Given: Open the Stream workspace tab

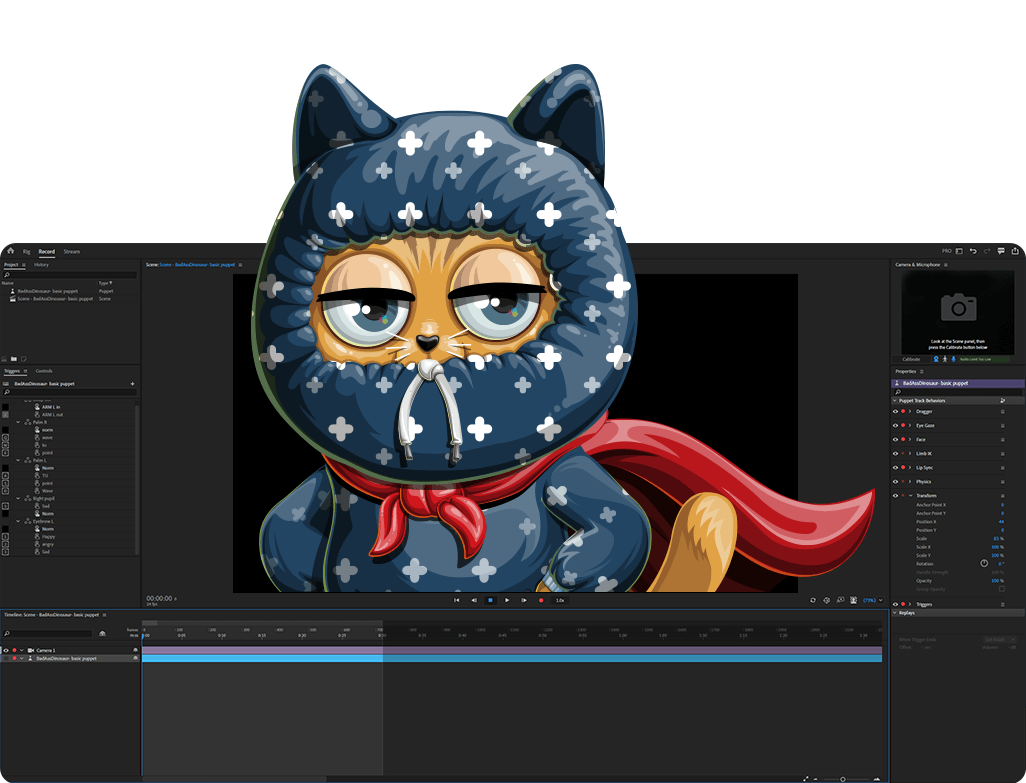Looking at the screenshot, I should coord(71,252).
